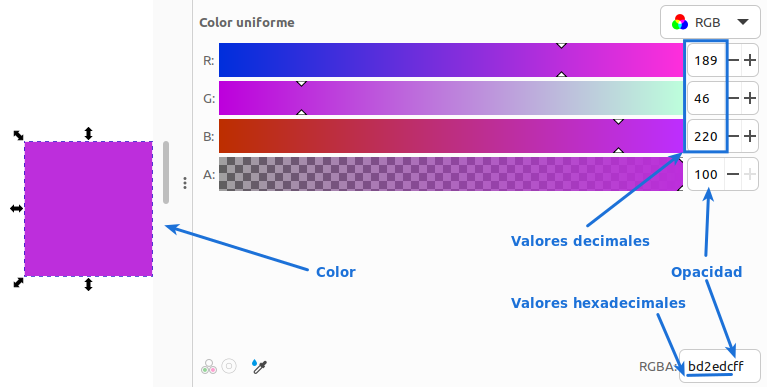Pick a color with the eyedropper tool
Viewport: 767px width, 387px height.
click(x=259, y=366)
